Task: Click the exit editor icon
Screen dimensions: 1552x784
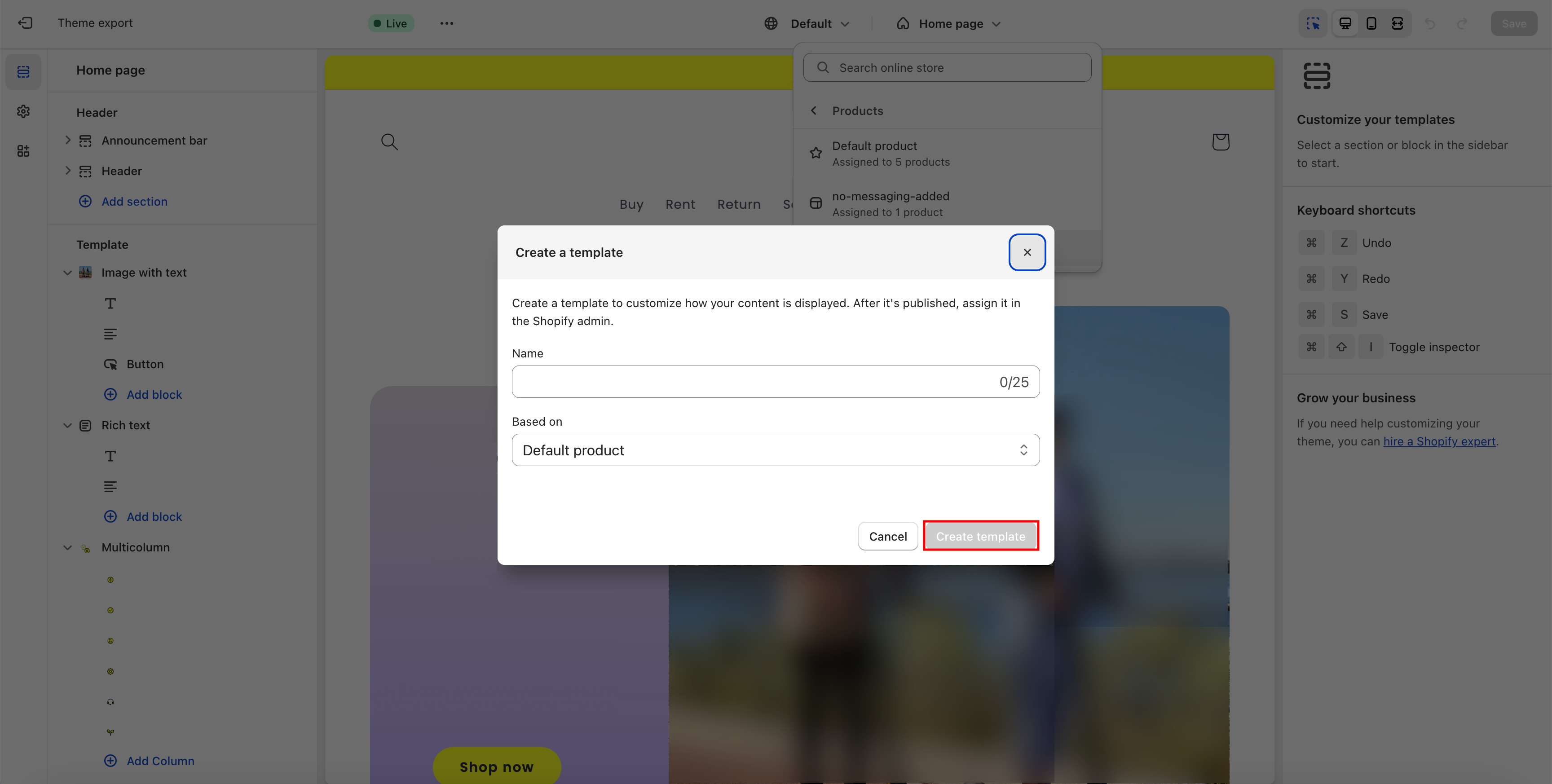Action: click(x=25, y=23)
